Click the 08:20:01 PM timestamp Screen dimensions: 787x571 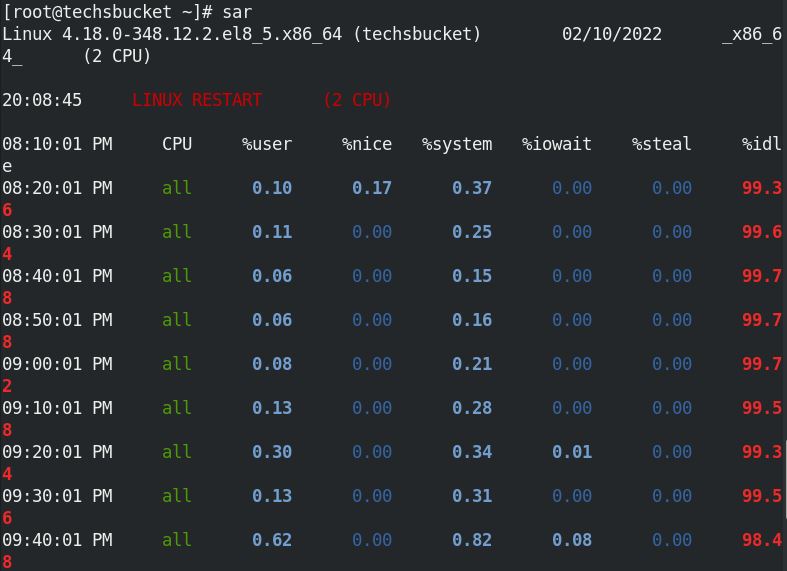click(x=57, y=188)
